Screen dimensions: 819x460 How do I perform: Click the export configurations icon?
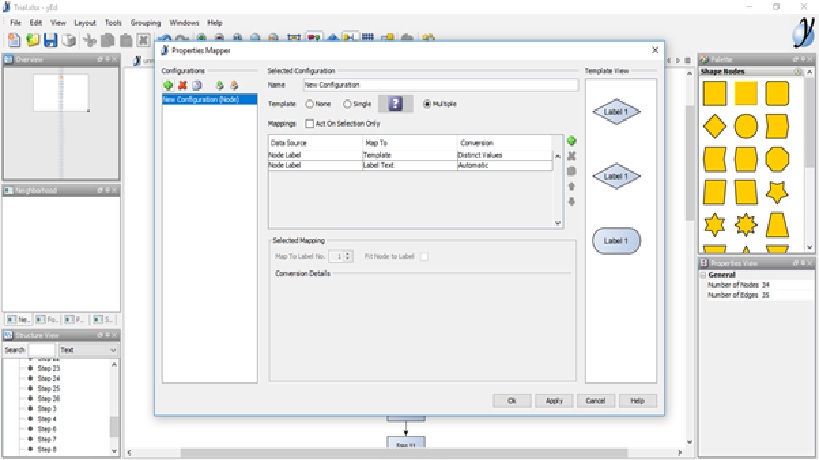234,85
